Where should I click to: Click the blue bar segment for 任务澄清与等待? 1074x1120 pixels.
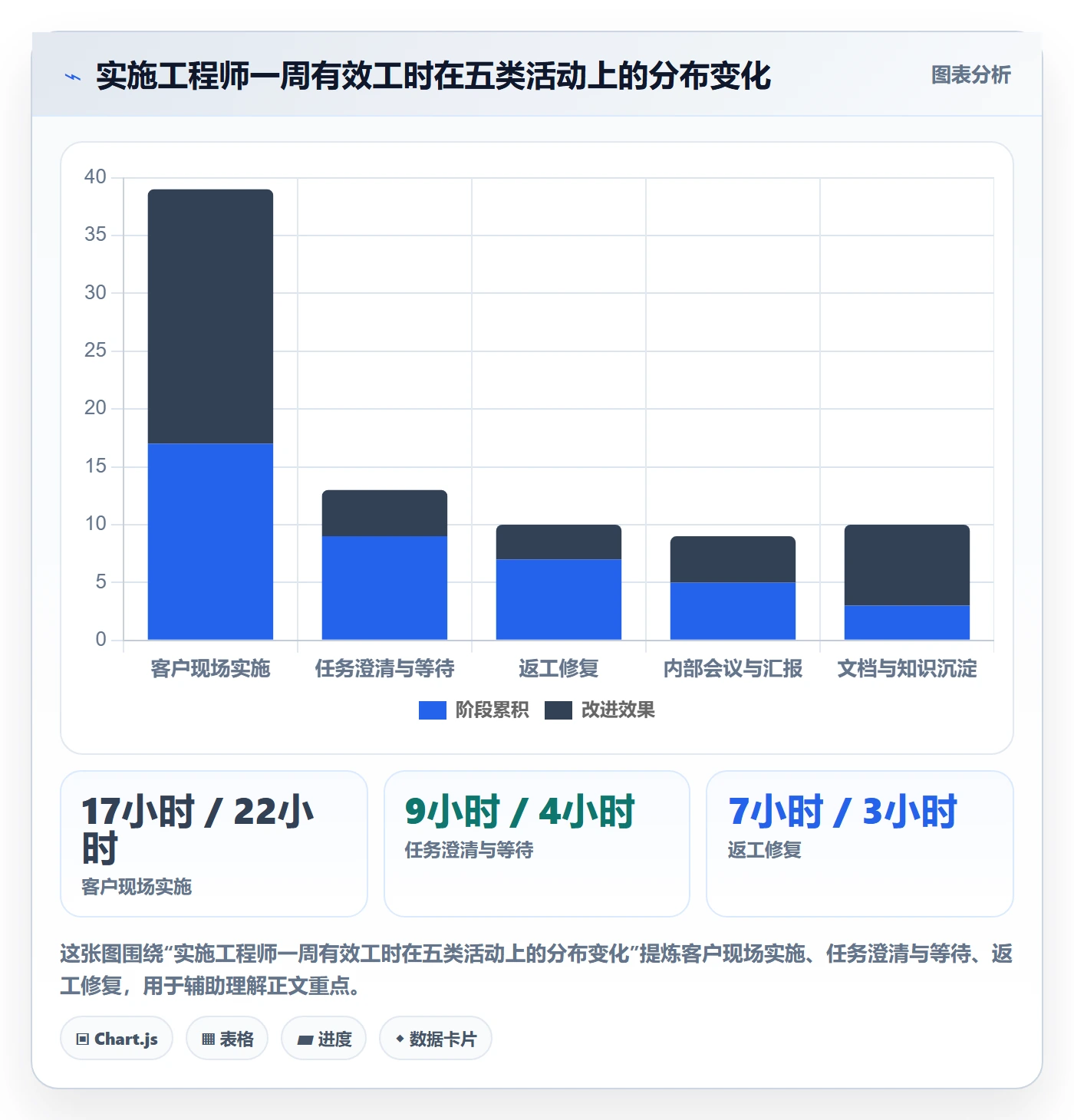384,588
